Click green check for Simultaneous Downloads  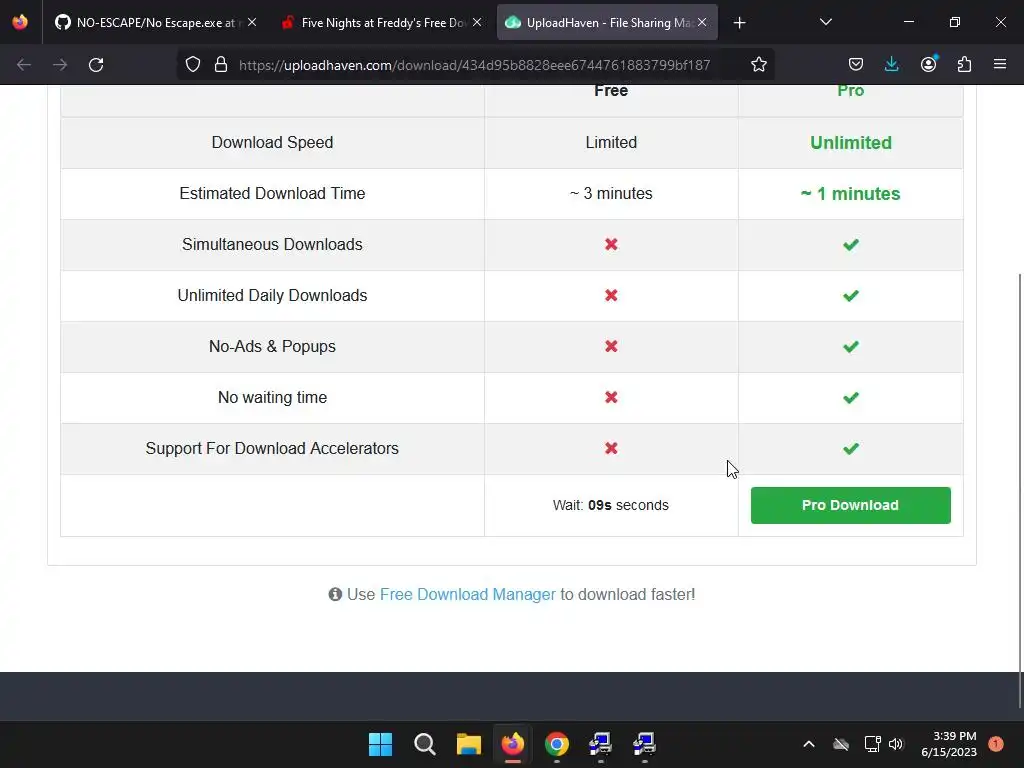coord(850,244)
